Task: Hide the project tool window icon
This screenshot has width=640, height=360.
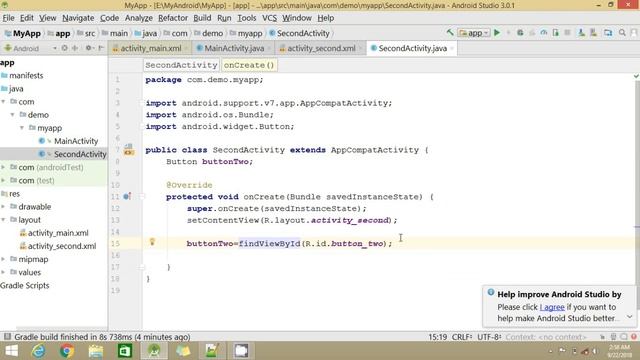Action: point(101,48)
